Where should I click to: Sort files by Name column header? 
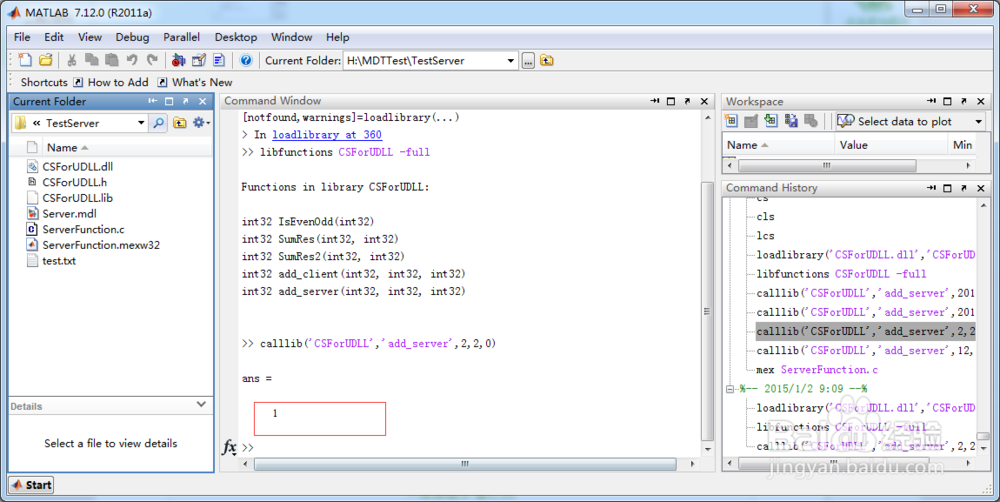pos(66,147)
